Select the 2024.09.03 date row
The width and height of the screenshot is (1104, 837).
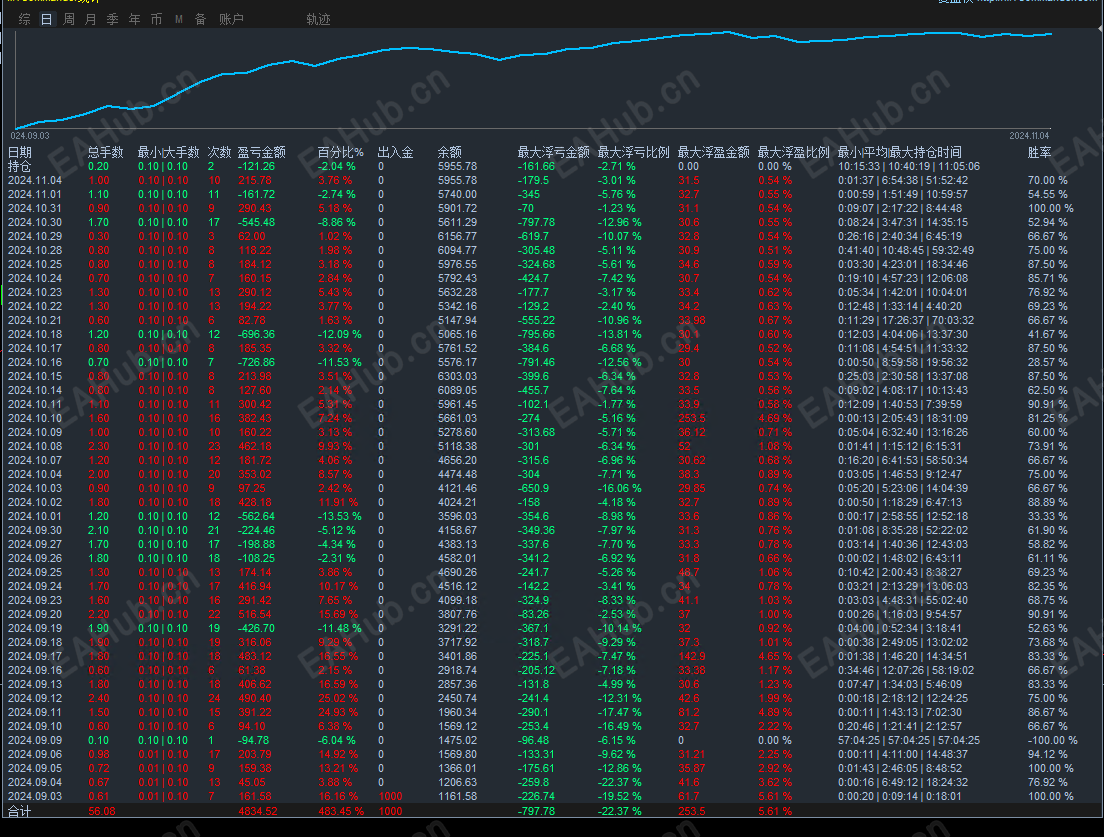click(34, 796)
